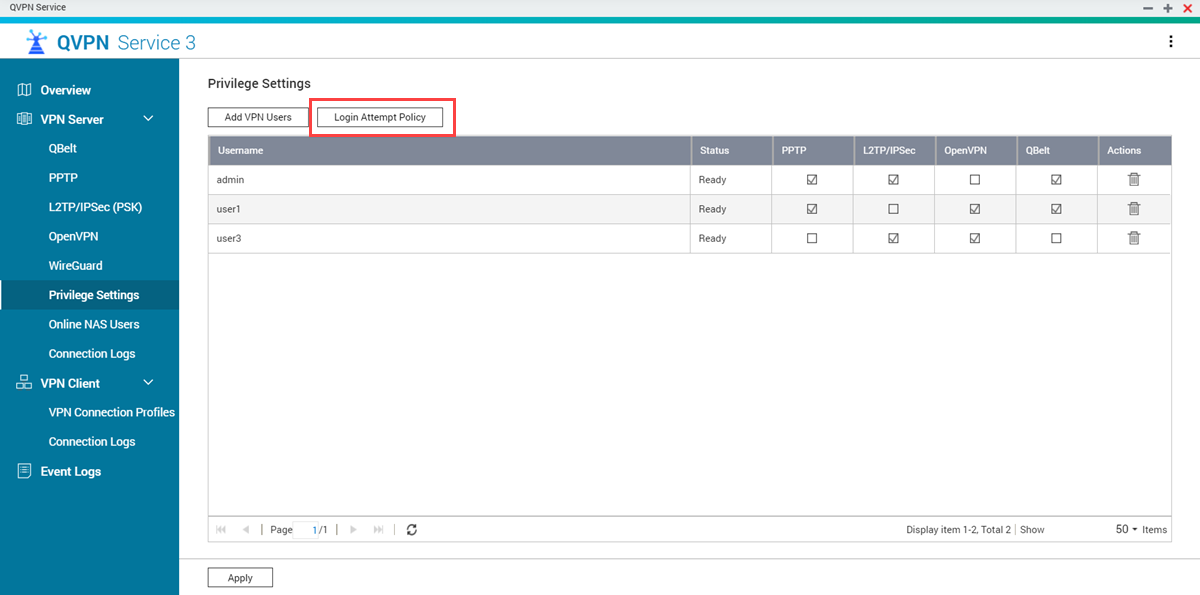Go to previous page arrow
The width and height of the screenshot is (1200, 595).
click(x=246, y=529)
